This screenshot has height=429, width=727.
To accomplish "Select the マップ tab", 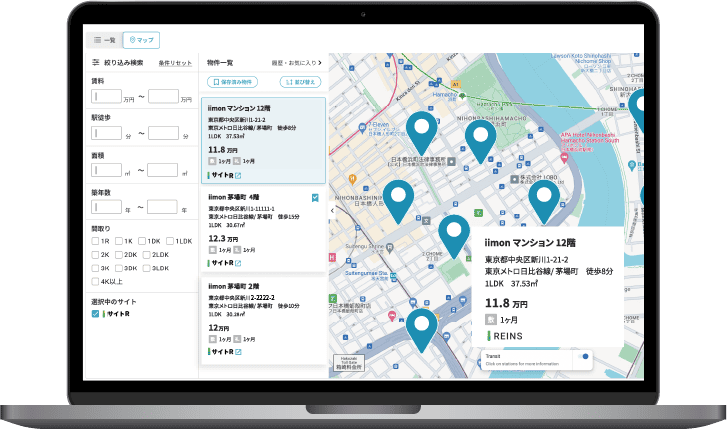I will [x=142, y=40].
